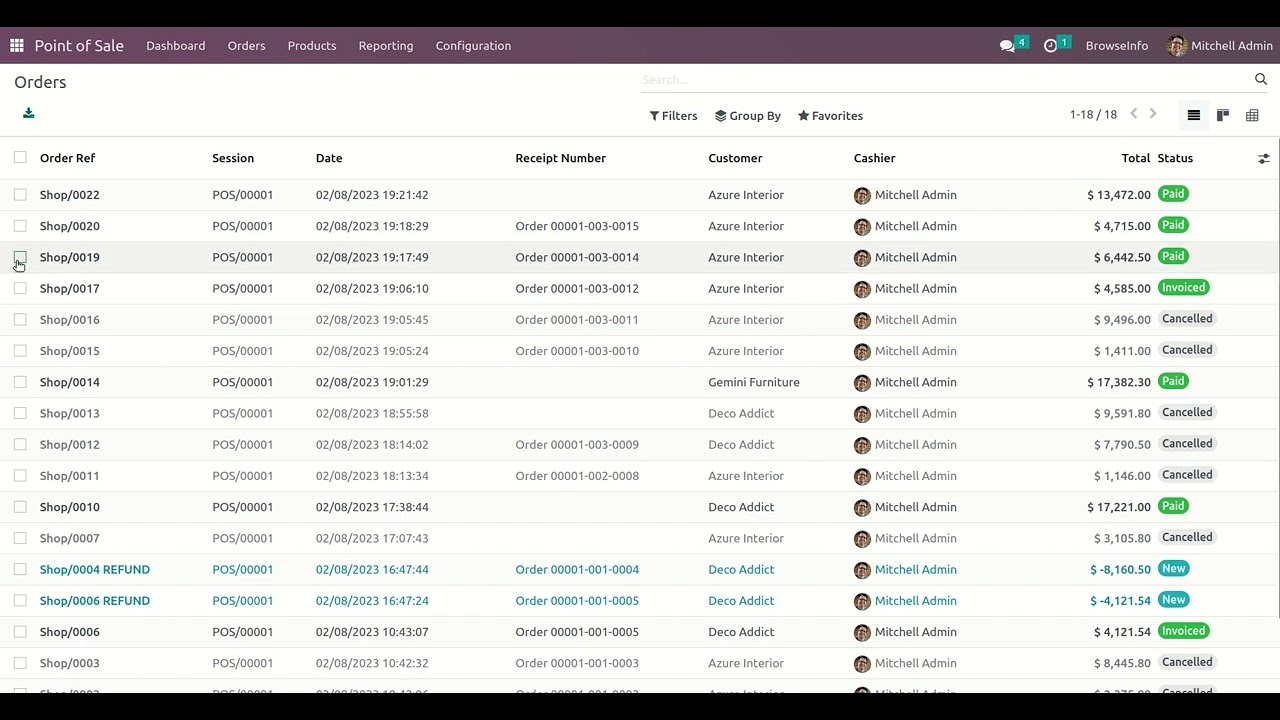Image resolution: width=1280 pixels, height=720 pixels.
Task: Select the Shop/0020 order checkbox
Action: 20,226
